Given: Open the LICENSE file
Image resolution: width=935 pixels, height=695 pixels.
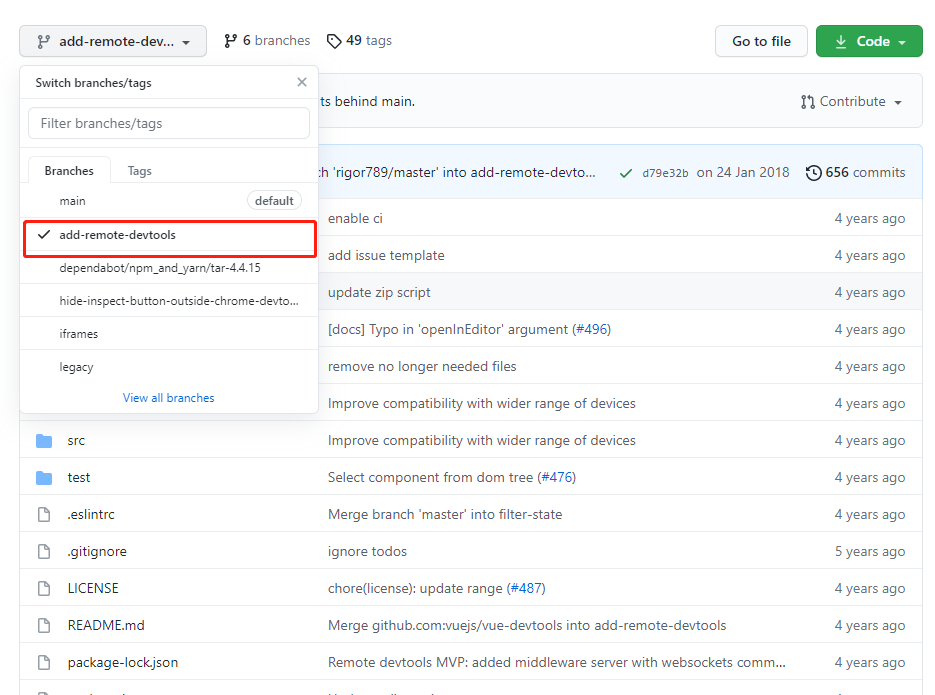Looking at the screenshot, I should (x=93, y=588).
